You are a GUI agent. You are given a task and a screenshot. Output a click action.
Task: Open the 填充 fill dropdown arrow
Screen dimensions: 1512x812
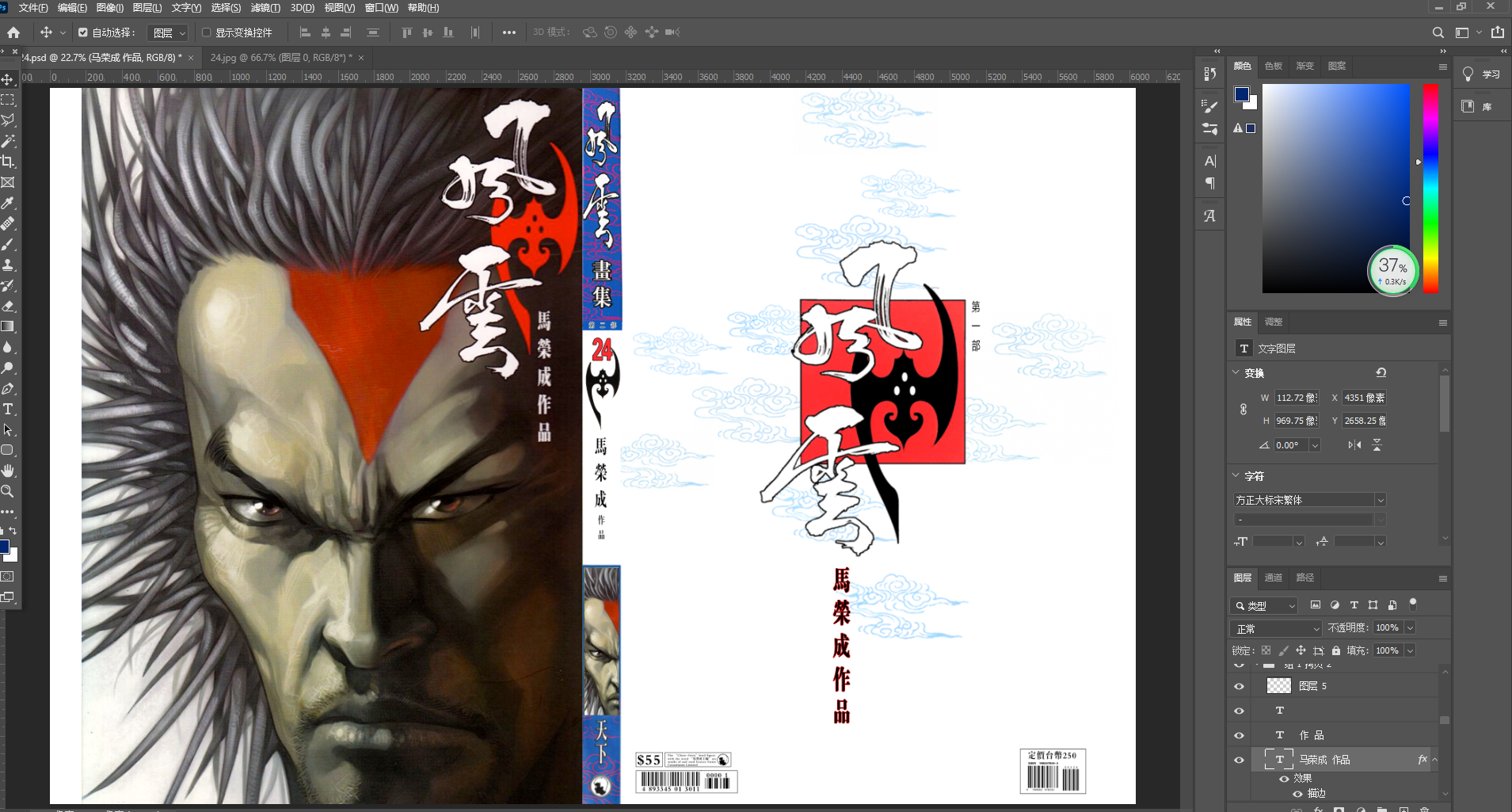click(1411, 650)
